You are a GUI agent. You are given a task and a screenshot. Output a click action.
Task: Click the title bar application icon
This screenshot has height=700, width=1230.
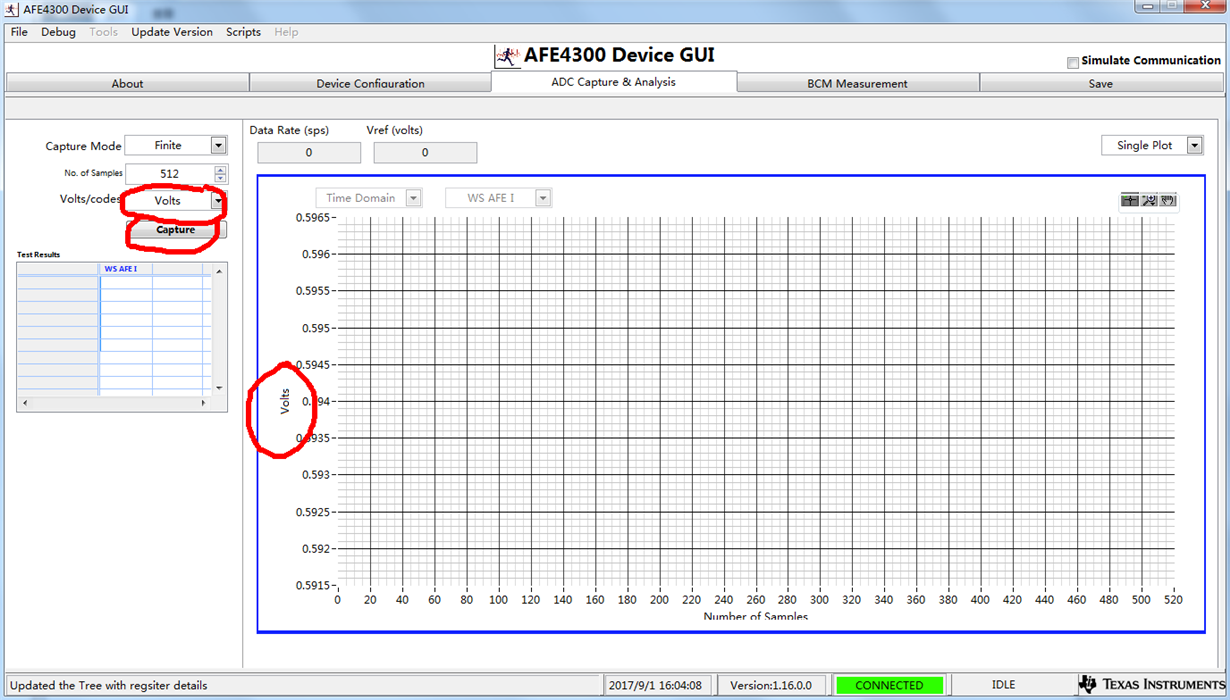12,9
